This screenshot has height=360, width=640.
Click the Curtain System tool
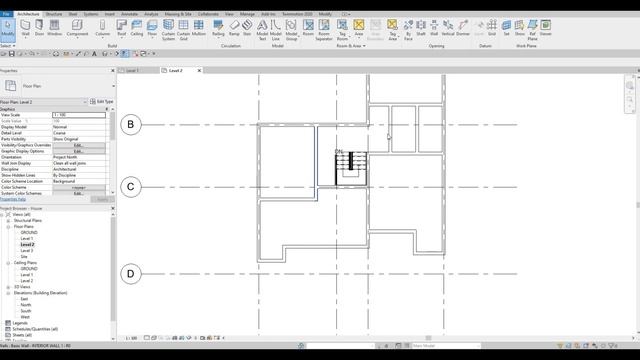(168, 30)
